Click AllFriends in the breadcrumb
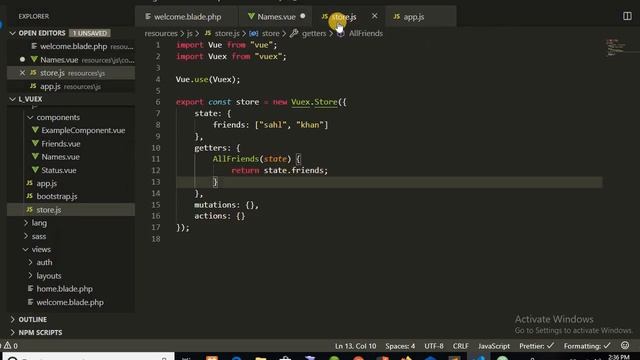This screenshot has height=360, width=640. point(366,33)
